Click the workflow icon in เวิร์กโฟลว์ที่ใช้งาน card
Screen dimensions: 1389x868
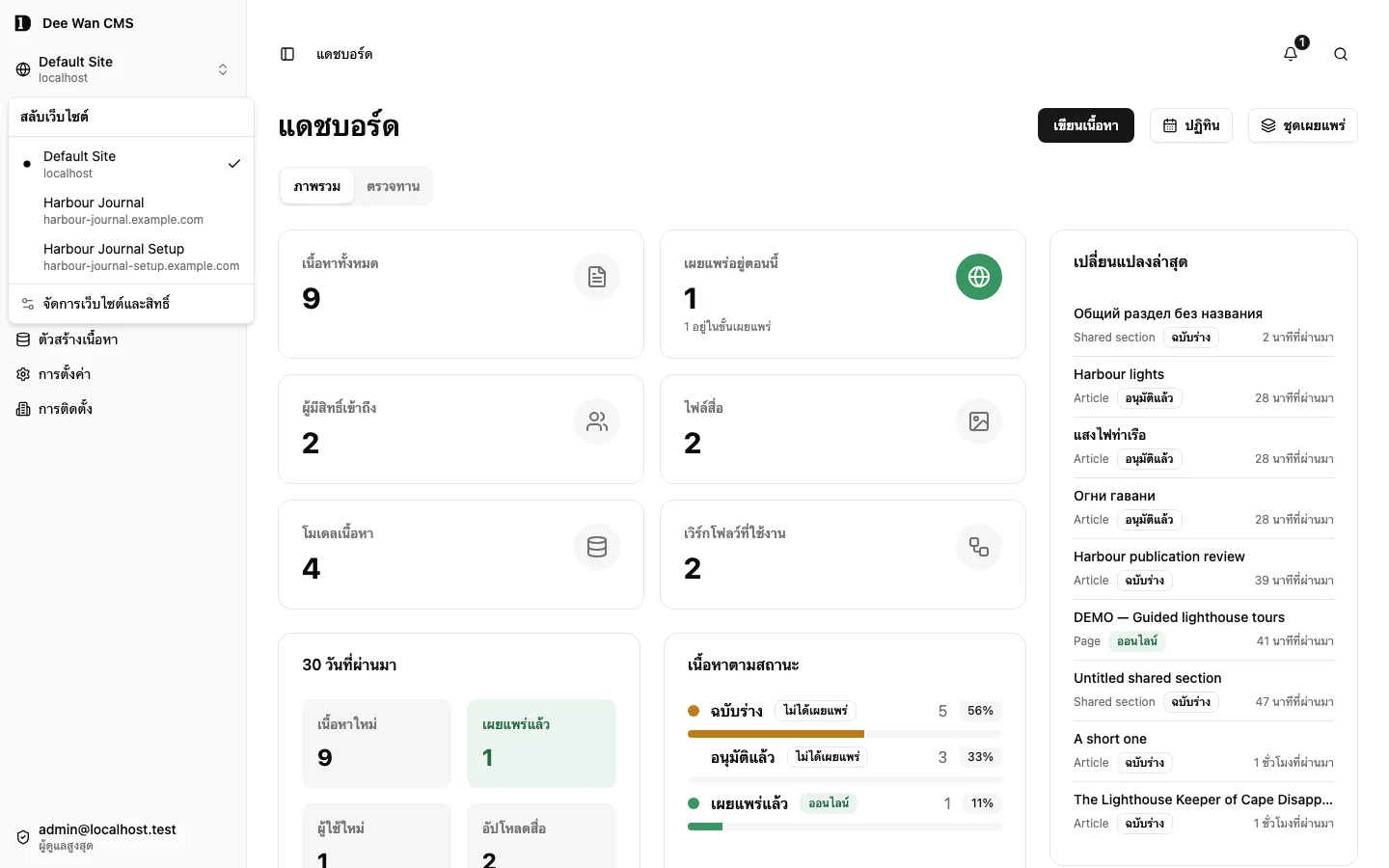click(x=979, y=547)
